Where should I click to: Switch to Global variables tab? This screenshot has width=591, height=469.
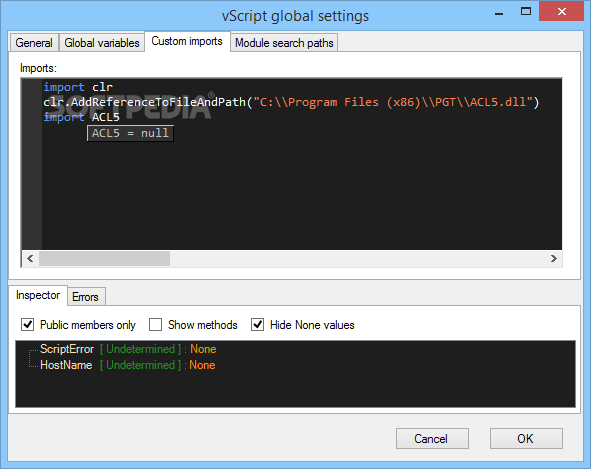(x=102, y=43)
